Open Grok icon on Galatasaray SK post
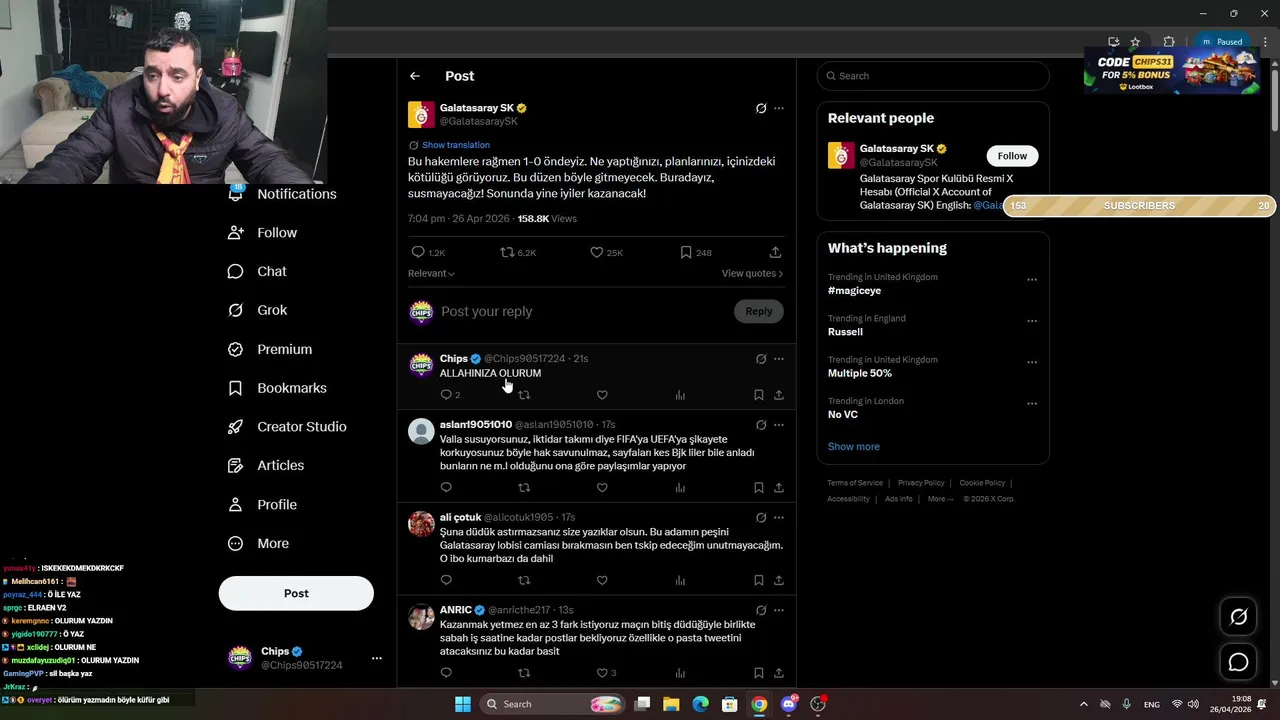1280x720 pixels. click(x=761, y=108)
